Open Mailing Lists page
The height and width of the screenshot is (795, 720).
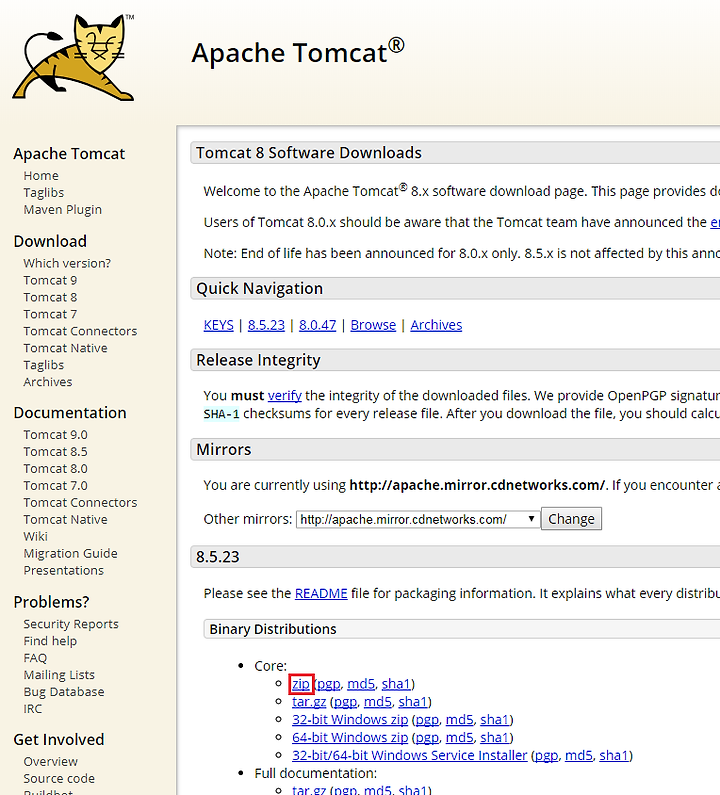(59, 675)
